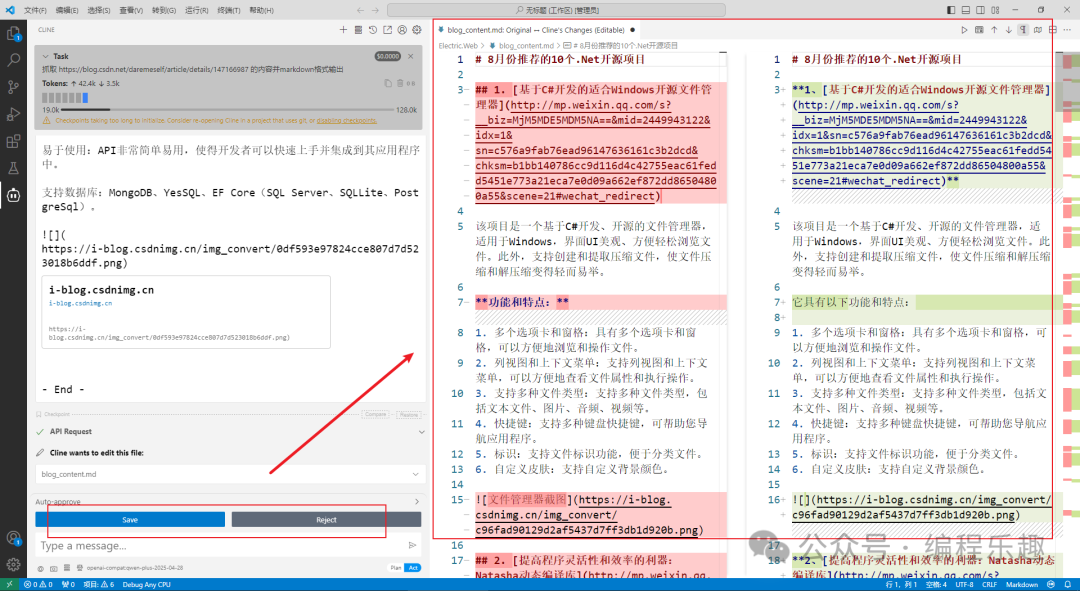Open Cline task history icon
This screenshot has width=1080, height=591.
tap(373, 30)
